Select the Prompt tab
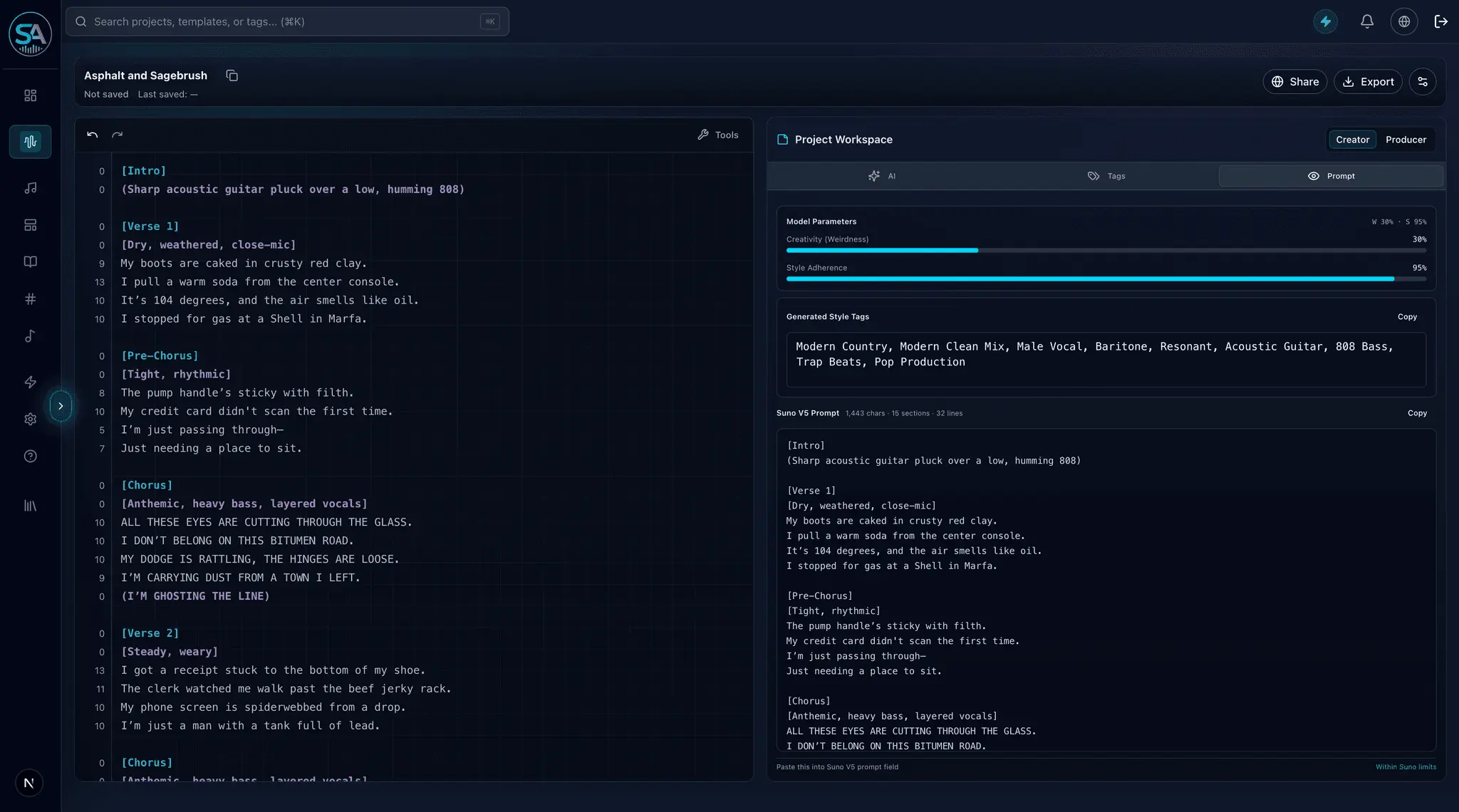Screen dimensions: 1459x812 (x=1331, y=176)
